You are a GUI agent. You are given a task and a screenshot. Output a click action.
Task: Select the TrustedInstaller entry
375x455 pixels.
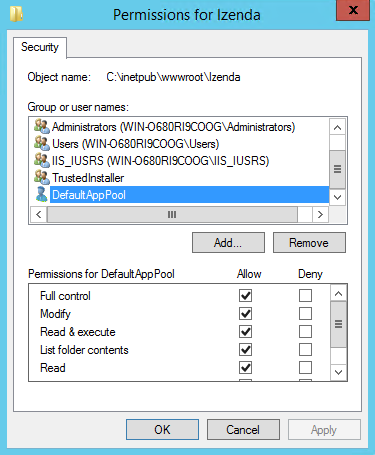click(x=88, y=178)
